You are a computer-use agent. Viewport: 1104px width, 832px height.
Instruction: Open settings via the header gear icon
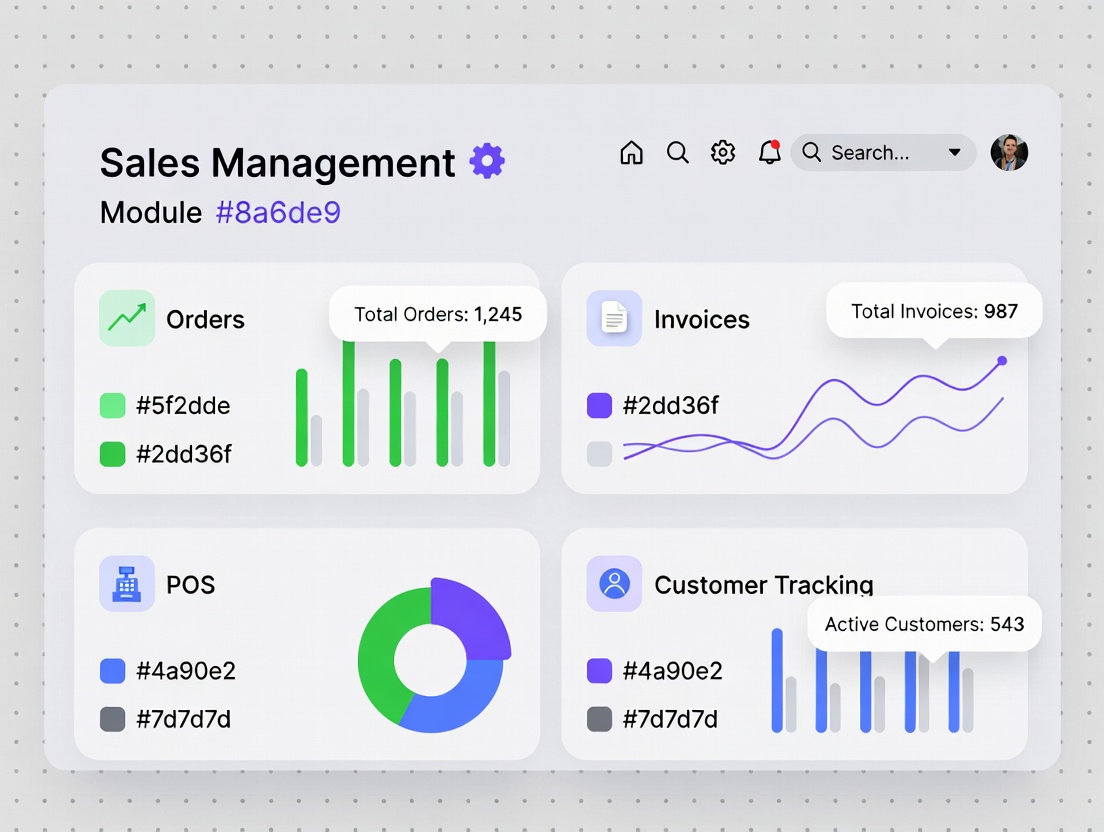click(x=723, y=152)
